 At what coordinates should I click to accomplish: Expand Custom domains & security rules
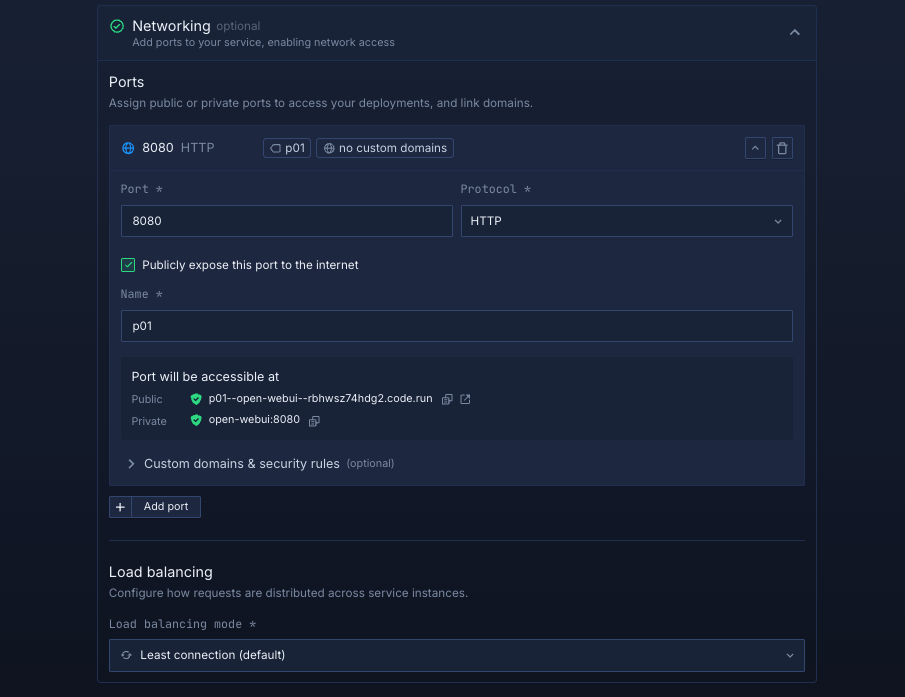241,464
